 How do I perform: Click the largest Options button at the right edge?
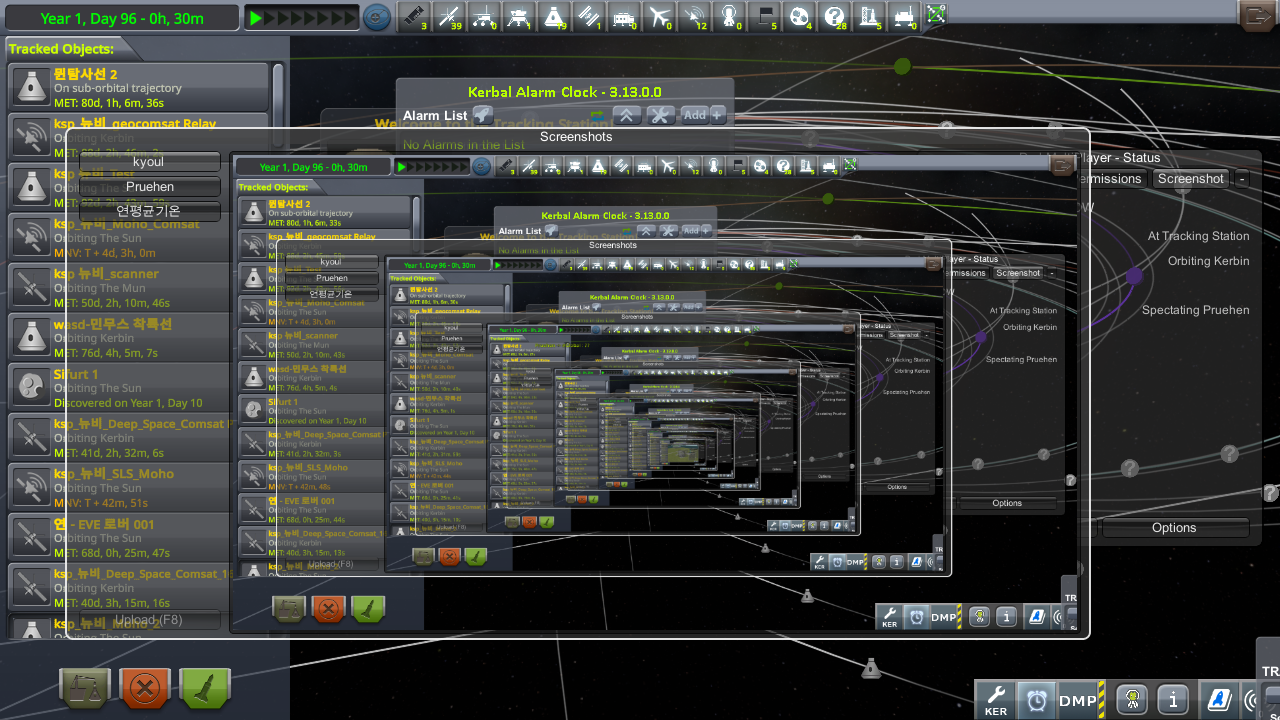tap(1174, 528)
